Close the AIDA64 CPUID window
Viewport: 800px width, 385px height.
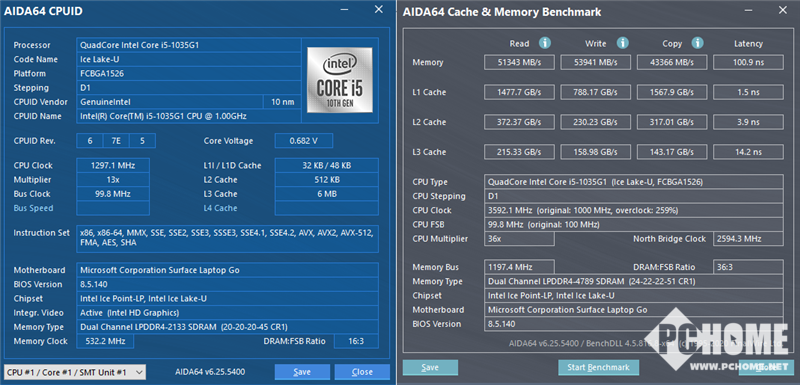coord(379,10)
